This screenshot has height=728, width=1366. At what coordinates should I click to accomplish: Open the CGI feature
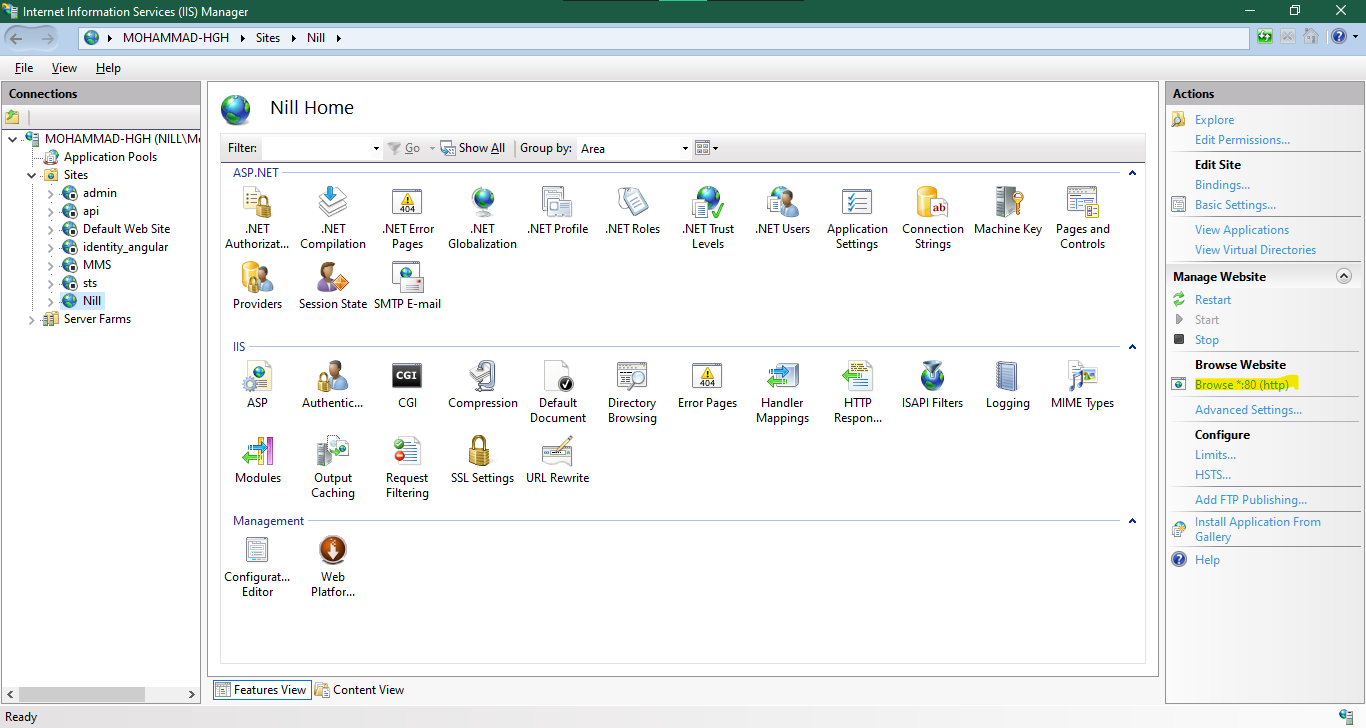click(x=408, y=385)
